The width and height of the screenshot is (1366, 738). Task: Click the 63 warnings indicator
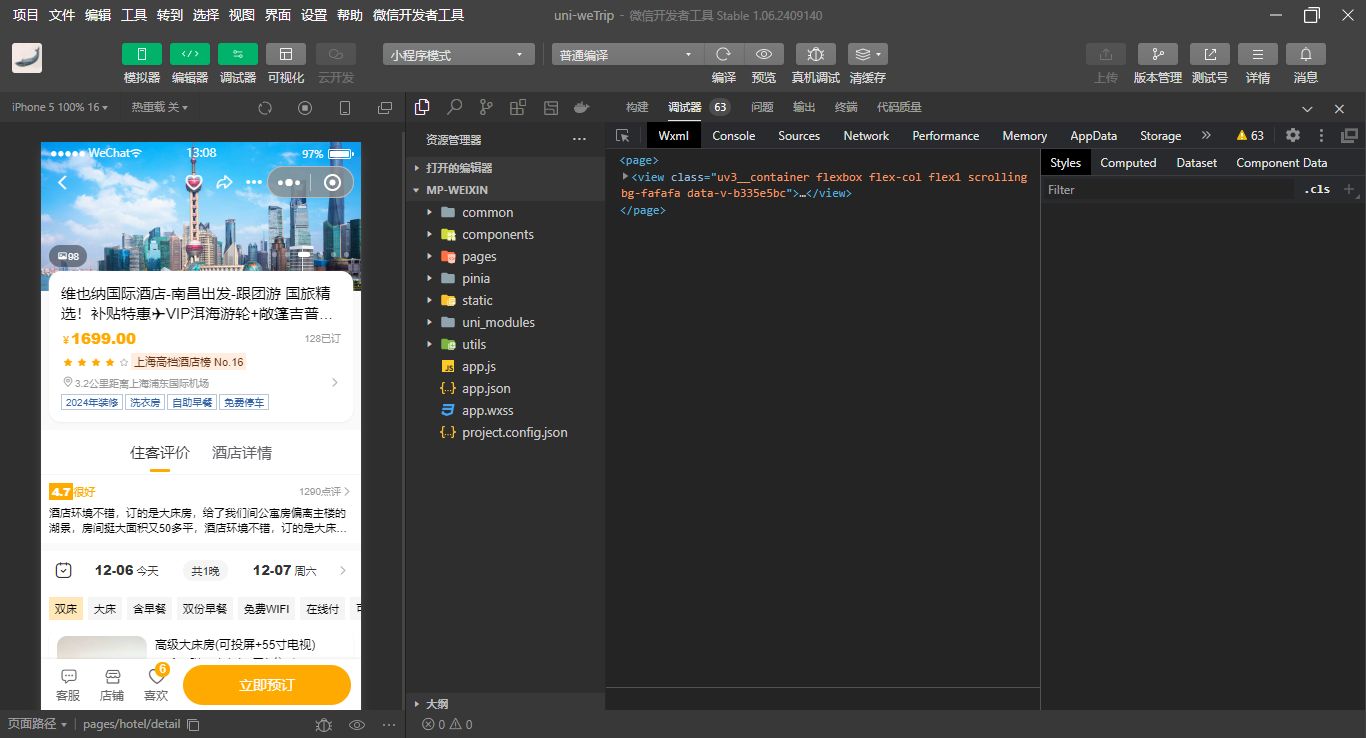(1250, 136)
